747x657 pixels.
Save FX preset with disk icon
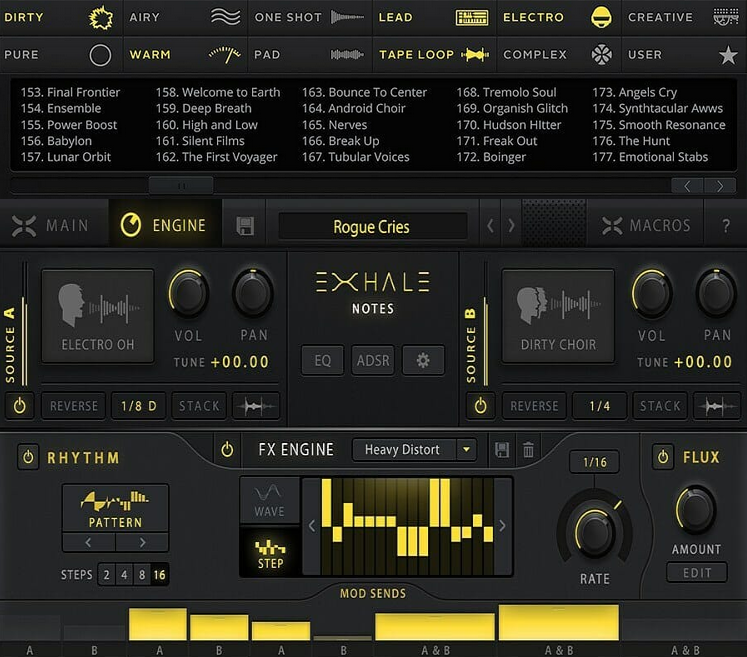click(502, 450)
